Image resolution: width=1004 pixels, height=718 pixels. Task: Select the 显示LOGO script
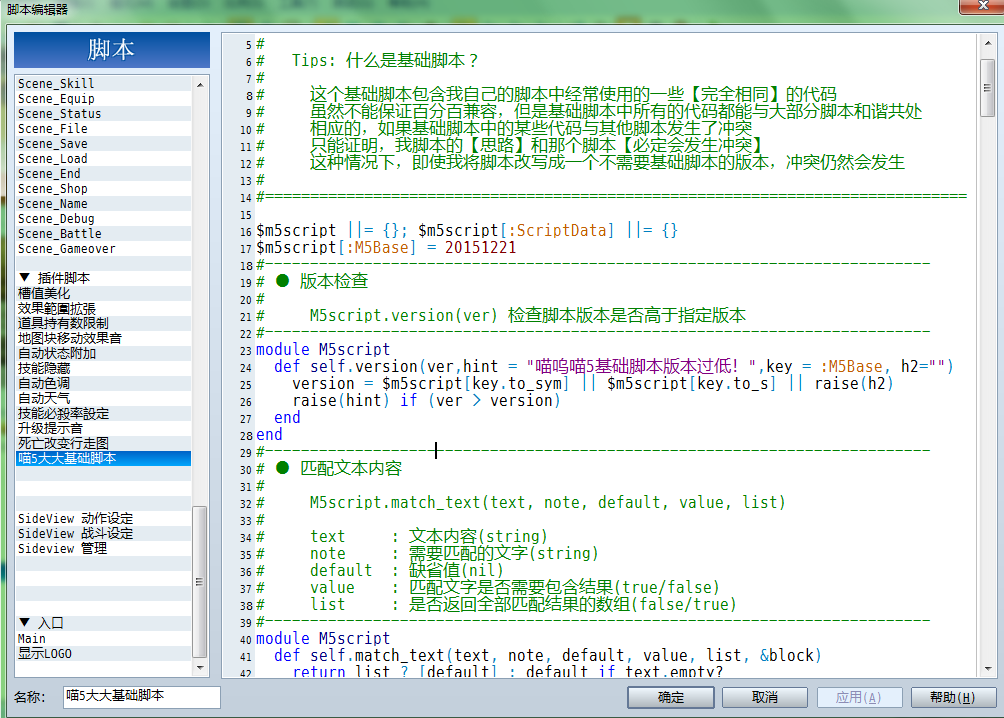click(x=103, y=654)
